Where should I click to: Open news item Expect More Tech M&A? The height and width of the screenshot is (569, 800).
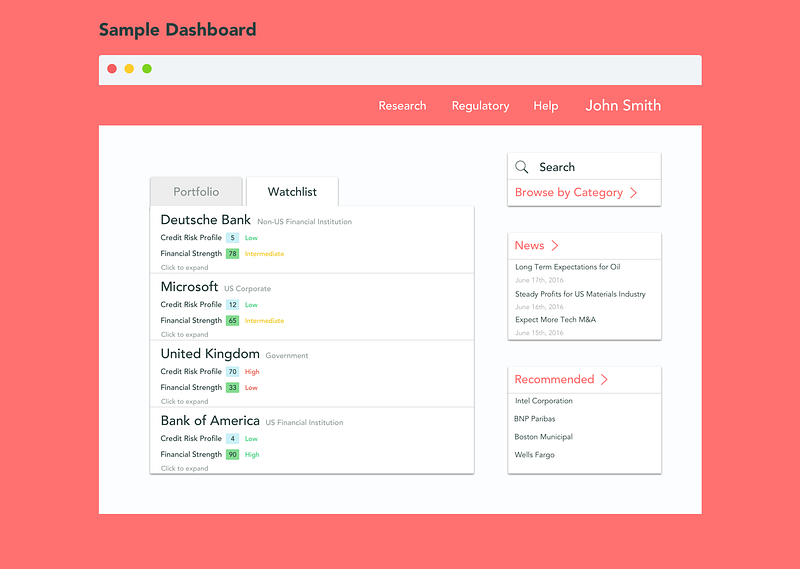[x=555, y=319]
